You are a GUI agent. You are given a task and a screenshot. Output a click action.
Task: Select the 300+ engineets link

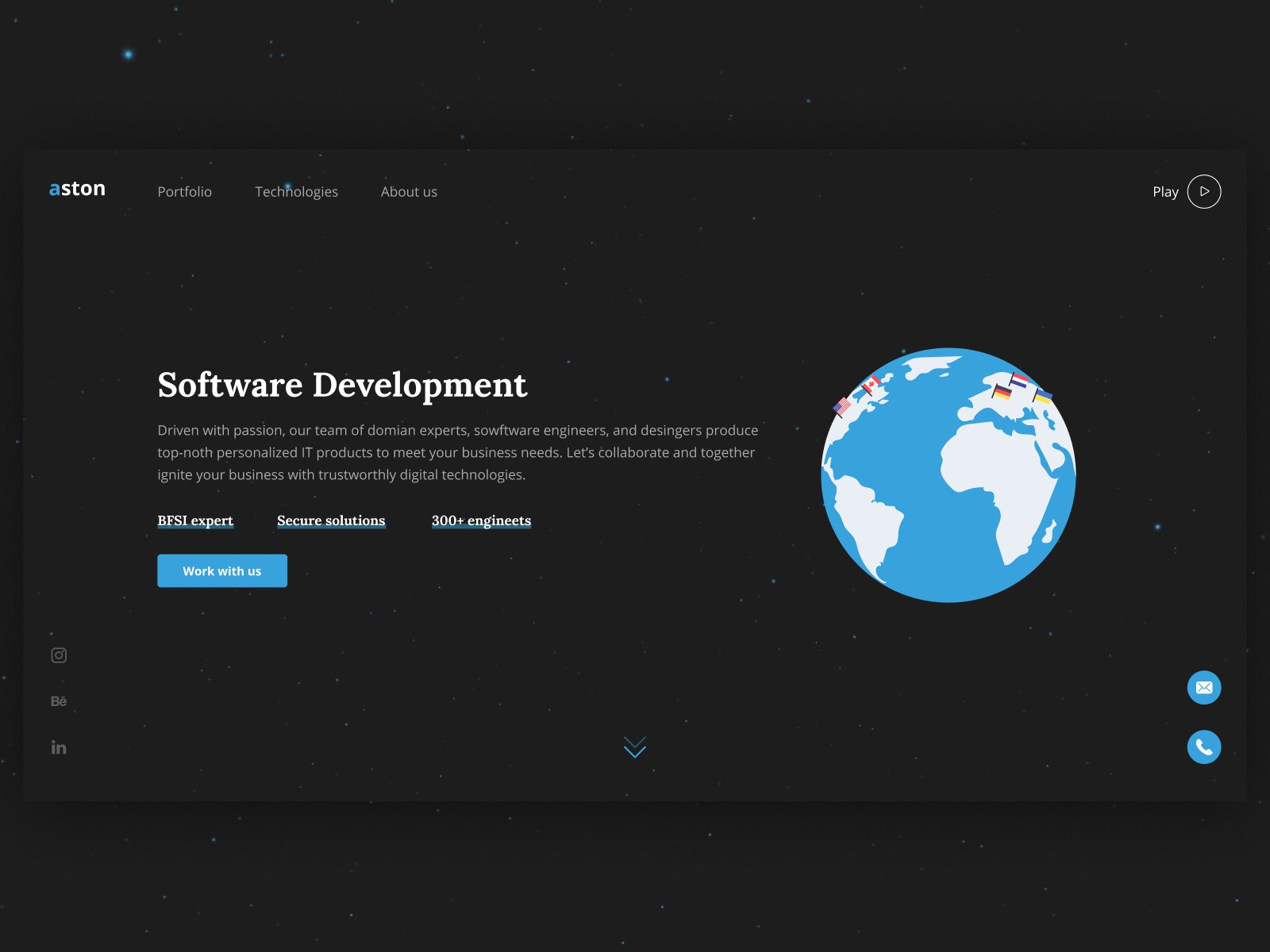coord(481,520)
